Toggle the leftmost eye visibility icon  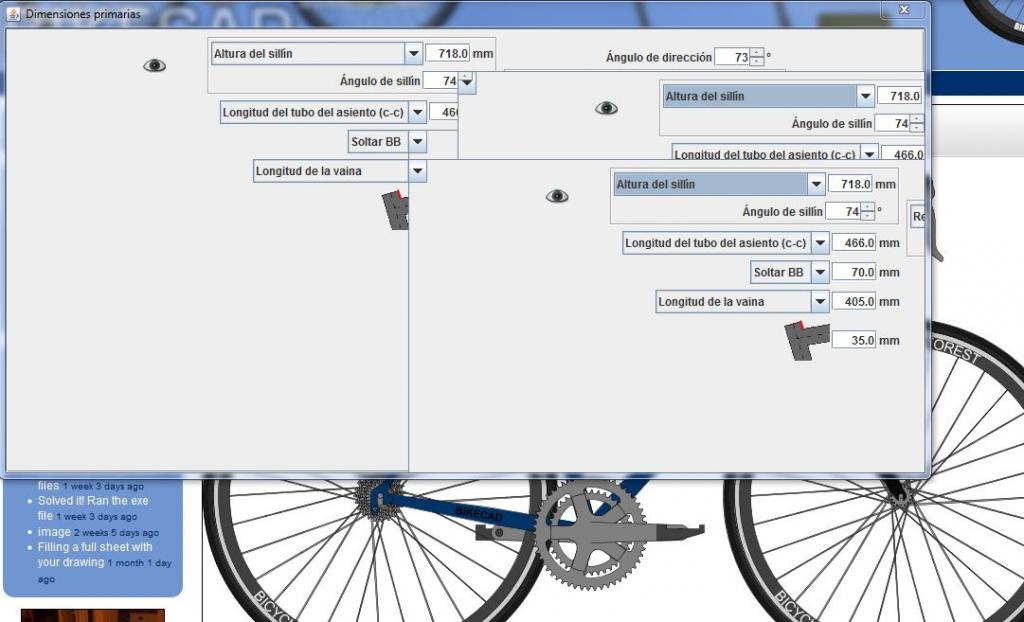click(154, 65)
